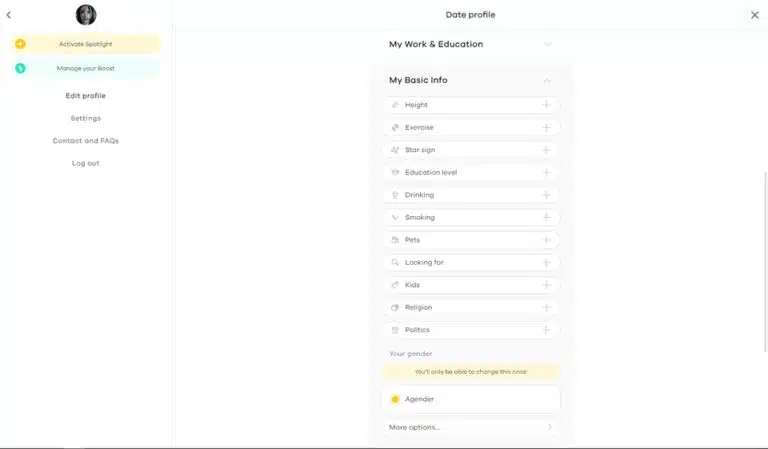Close the Date profile panel

pos(755,15)
